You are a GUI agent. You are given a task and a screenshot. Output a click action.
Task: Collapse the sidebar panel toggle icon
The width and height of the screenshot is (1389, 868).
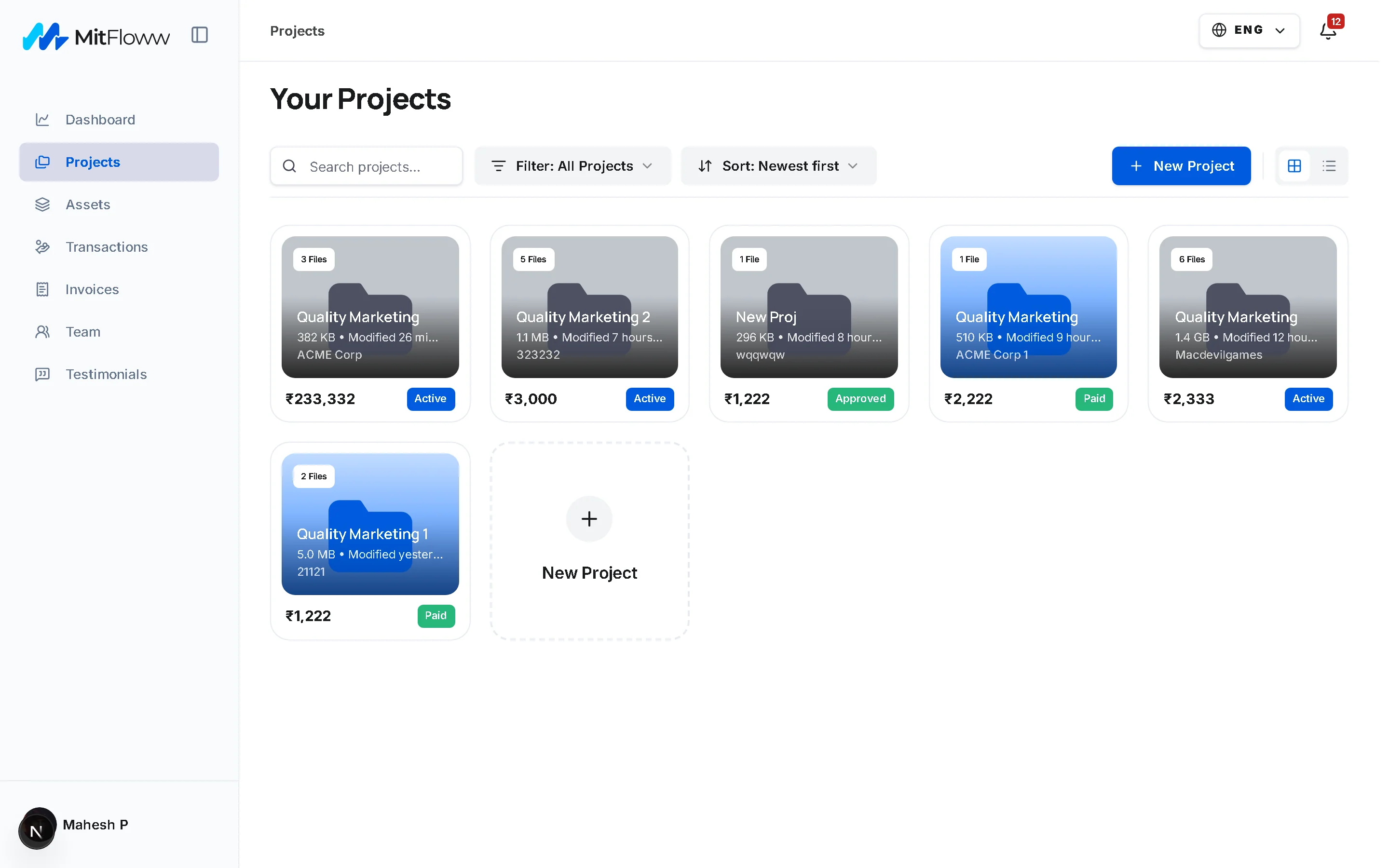(x=199, y=35)
